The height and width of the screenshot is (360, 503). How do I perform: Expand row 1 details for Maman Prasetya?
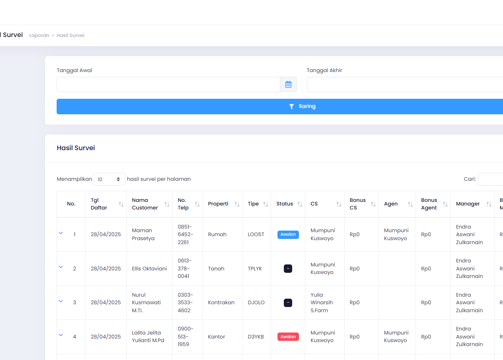click(61, 233)
